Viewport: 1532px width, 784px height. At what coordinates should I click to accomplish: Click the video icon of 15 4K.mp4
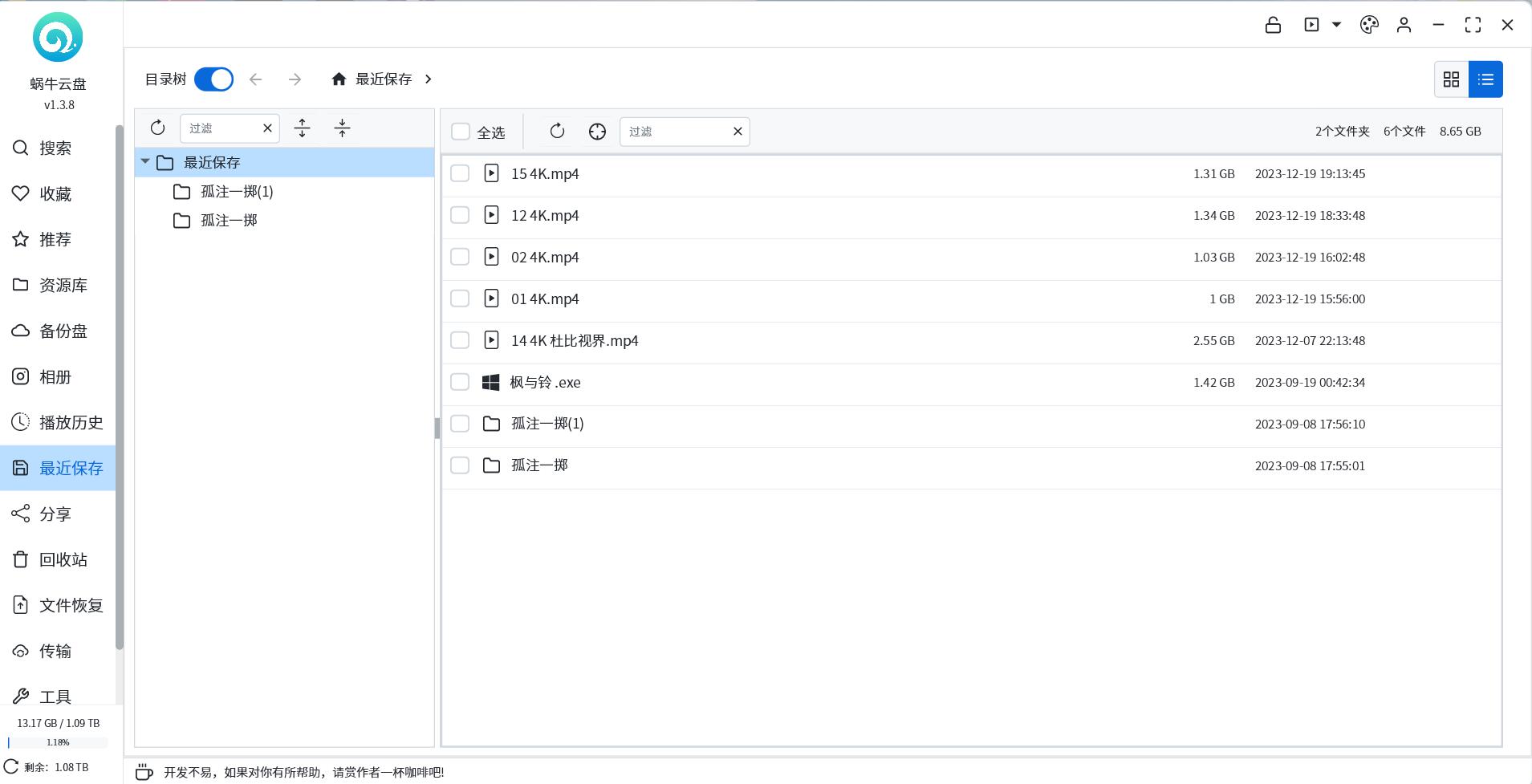pos(491,173)
